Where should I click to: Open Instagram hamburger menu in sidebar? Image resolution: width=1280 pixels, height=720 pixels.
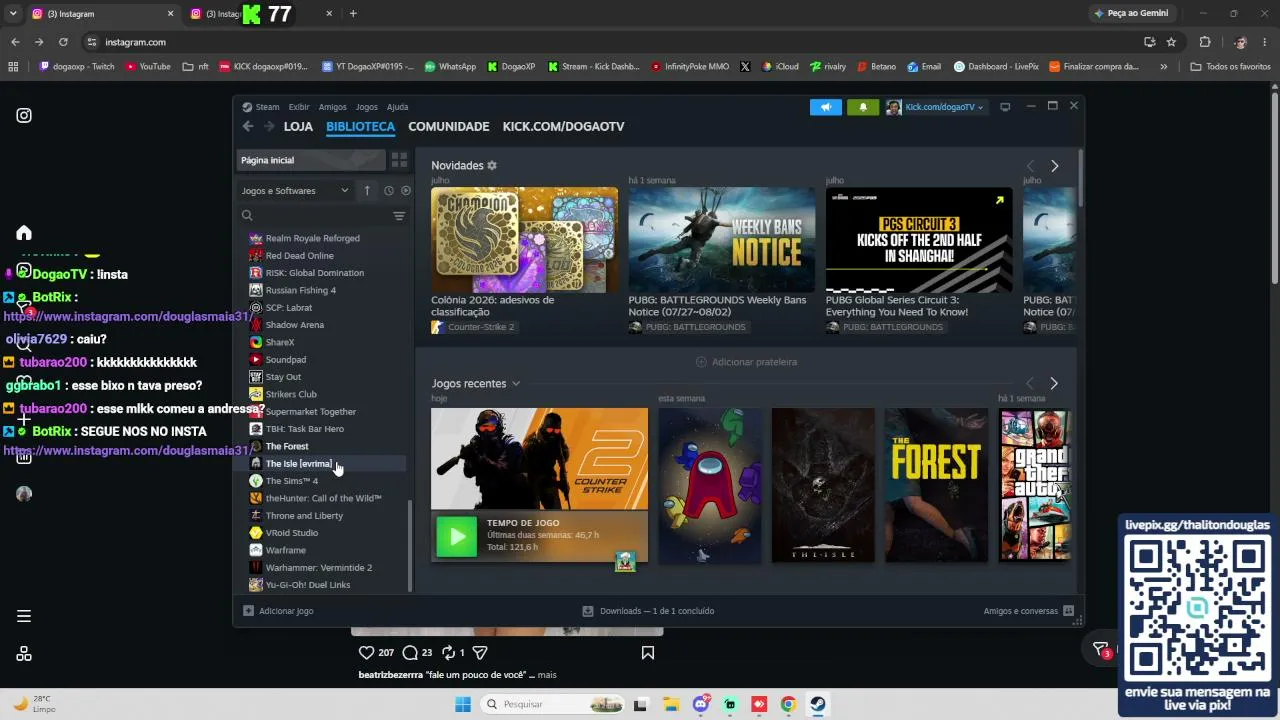24,616
